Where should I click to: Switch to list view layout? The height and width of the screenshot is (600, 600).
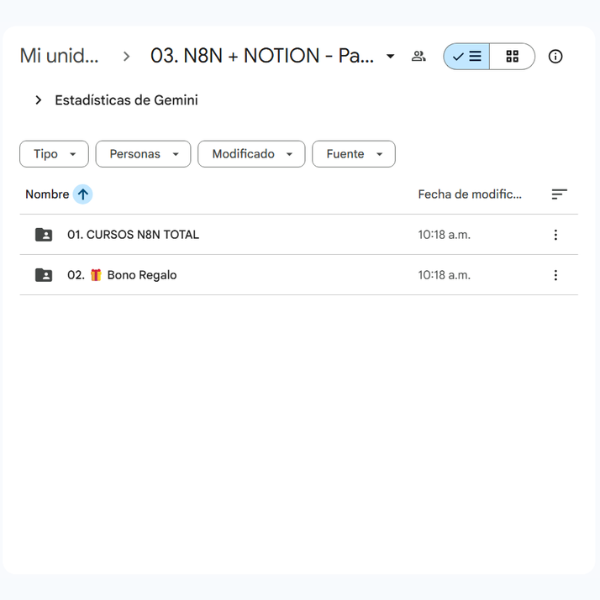[466, 57]
